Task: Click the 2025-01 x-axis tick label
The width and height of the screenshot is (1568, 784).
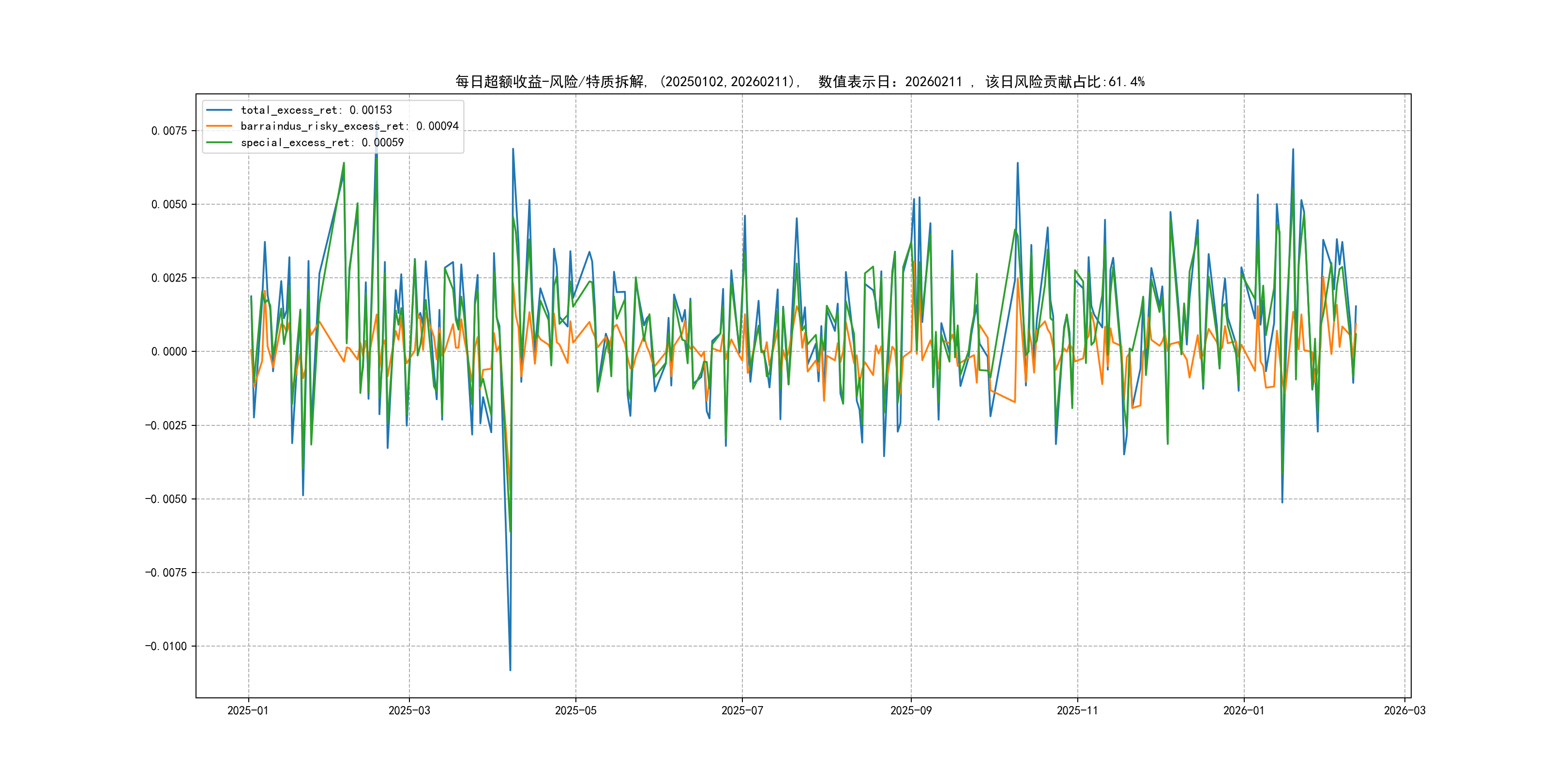Action: (248, 710)
